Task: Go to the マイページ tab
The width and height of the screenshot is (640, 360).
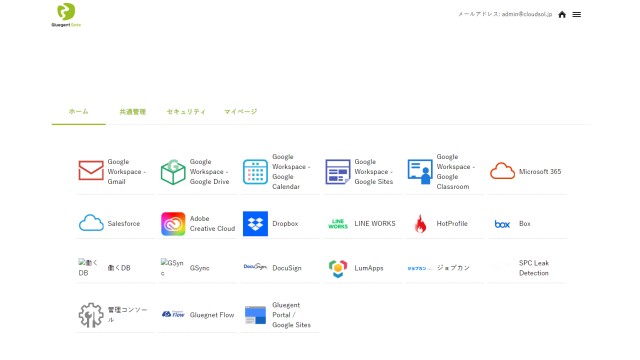Action: tap(240, 112)
